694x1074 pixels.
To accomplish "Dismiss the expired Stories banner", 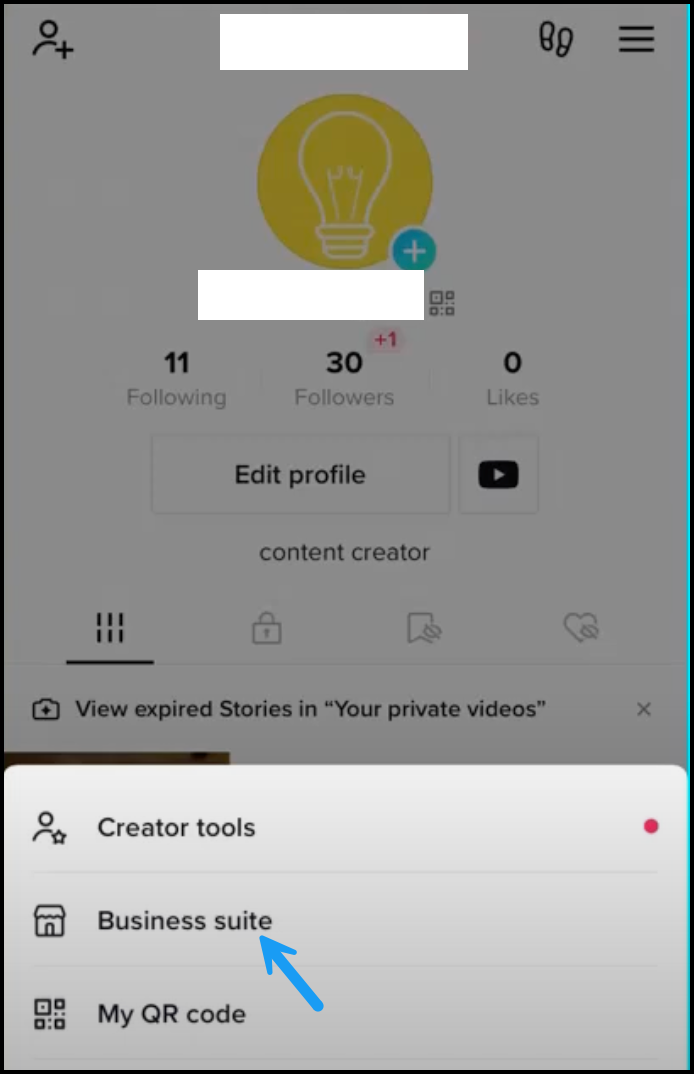I will [x=643, y=709].
